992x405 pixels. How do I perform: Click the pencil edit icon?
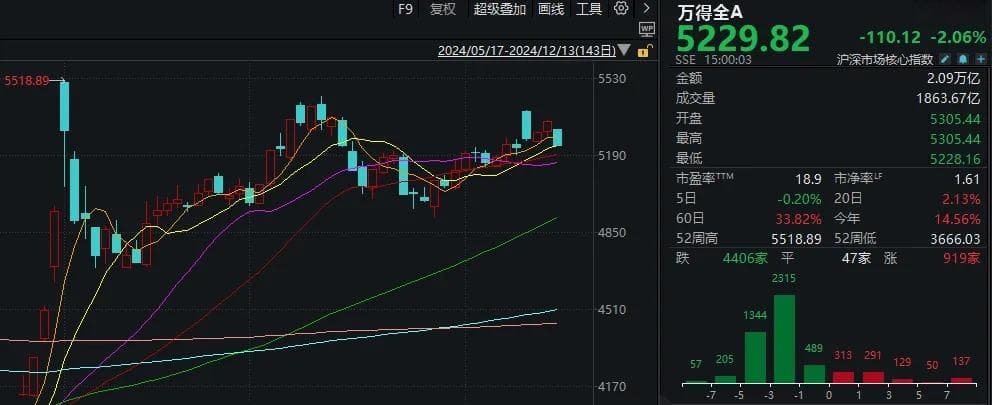tap(945, 59)
